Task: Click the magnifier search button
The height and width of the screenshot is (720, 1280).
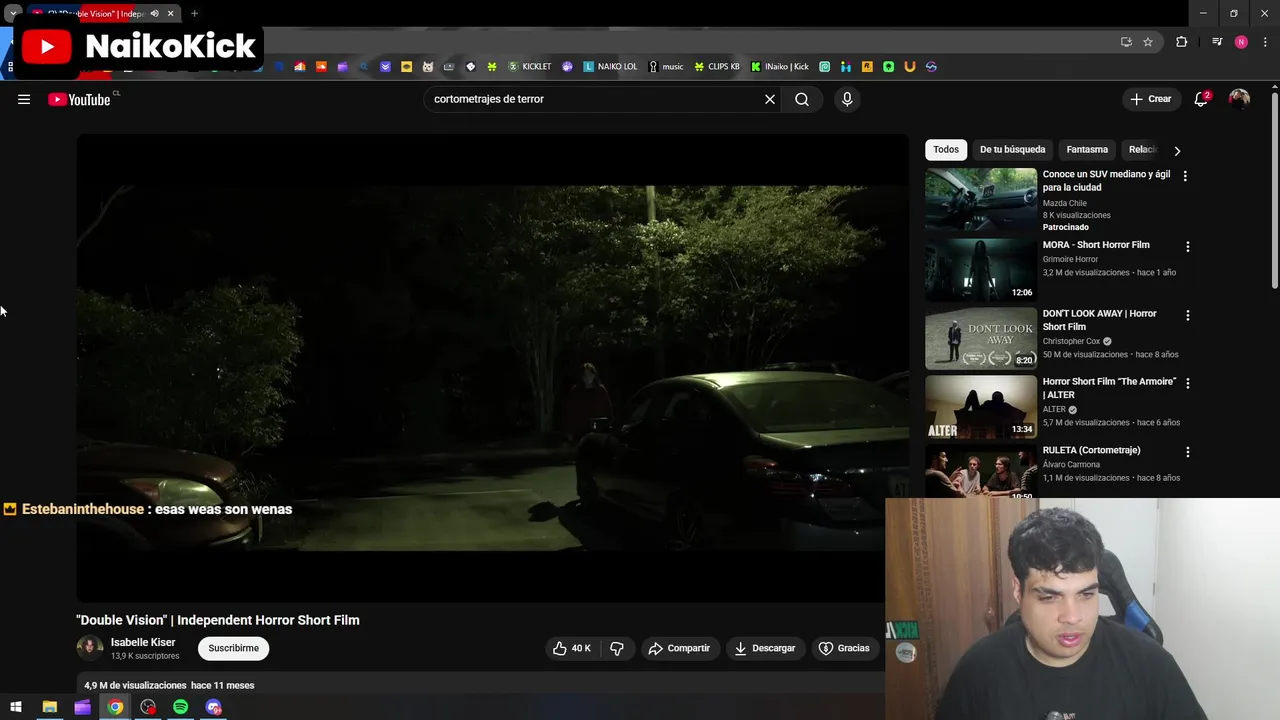Action: [802, 99]
